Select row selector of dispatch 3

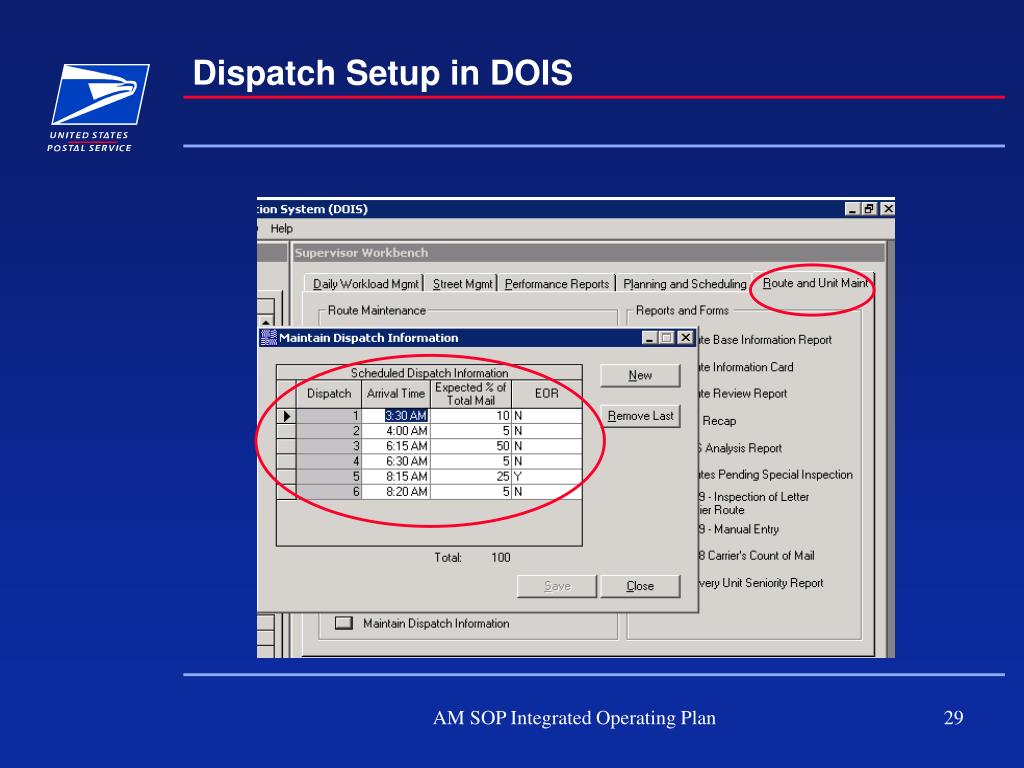pyautogui.click(x=286, y=446)
